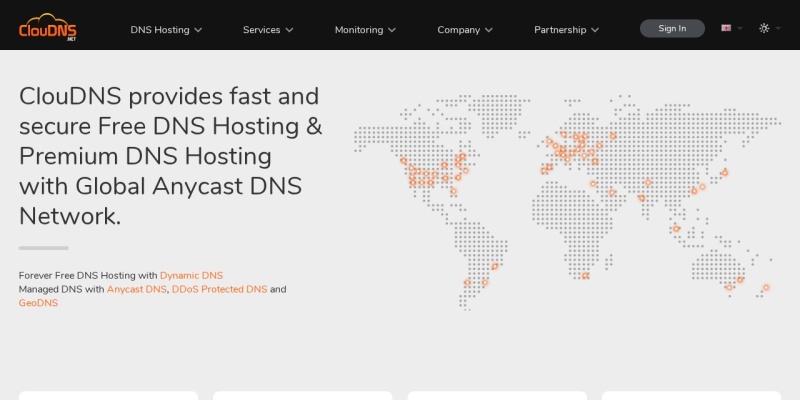Expand the Monitoring chevron arrow
The image size is (800, 400).
392,30
